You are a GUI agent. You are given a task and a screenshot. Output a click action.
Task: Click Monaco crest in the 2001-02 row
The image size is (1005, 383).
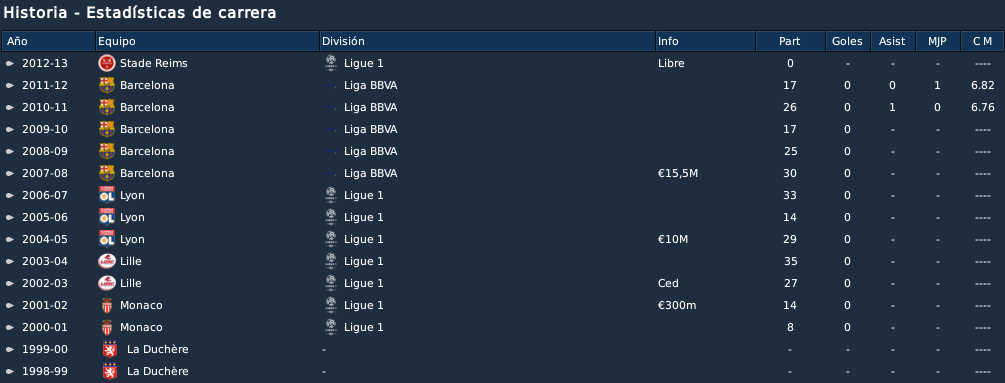tap(106, 306)
